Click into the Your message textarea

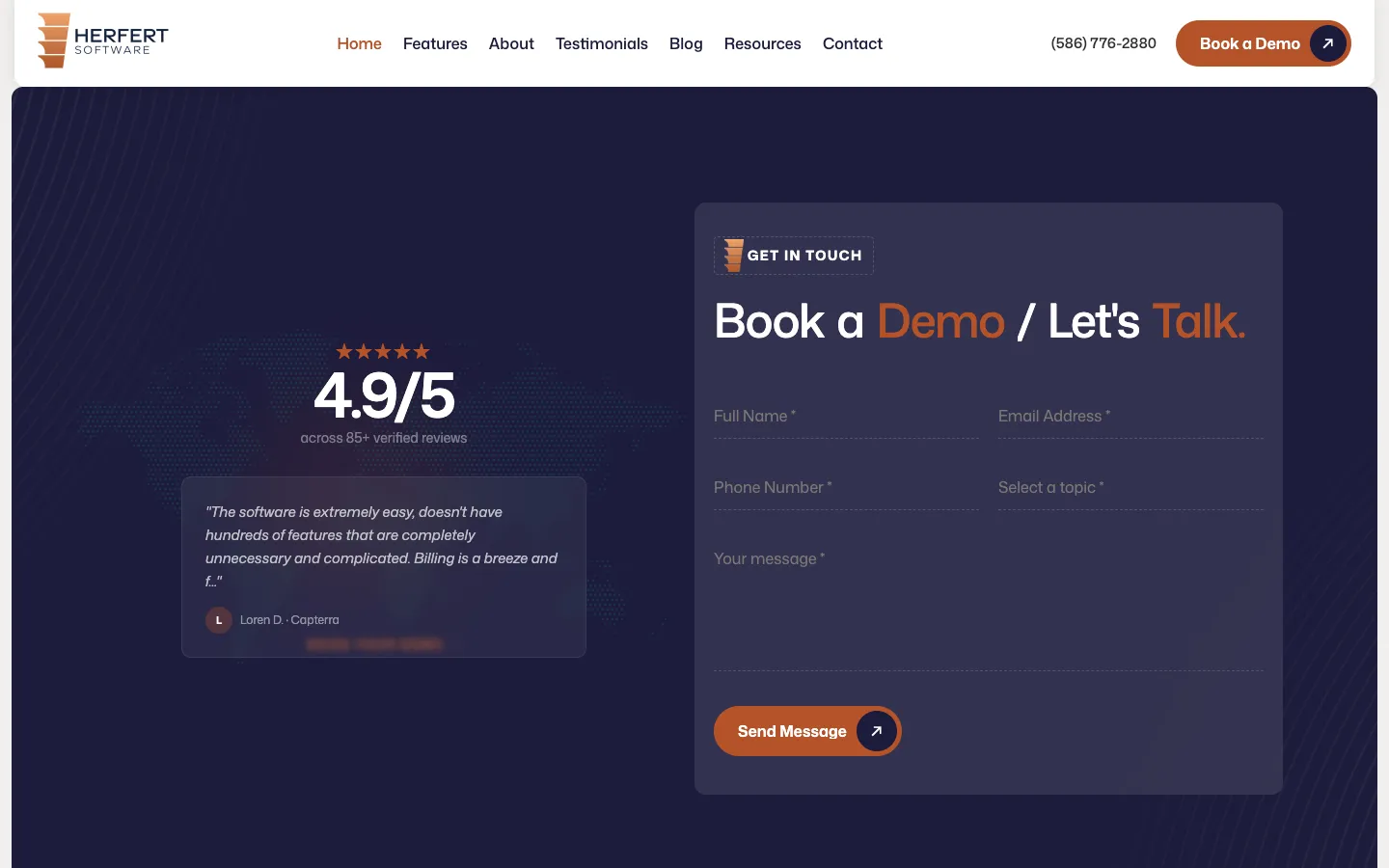[989, 605]
